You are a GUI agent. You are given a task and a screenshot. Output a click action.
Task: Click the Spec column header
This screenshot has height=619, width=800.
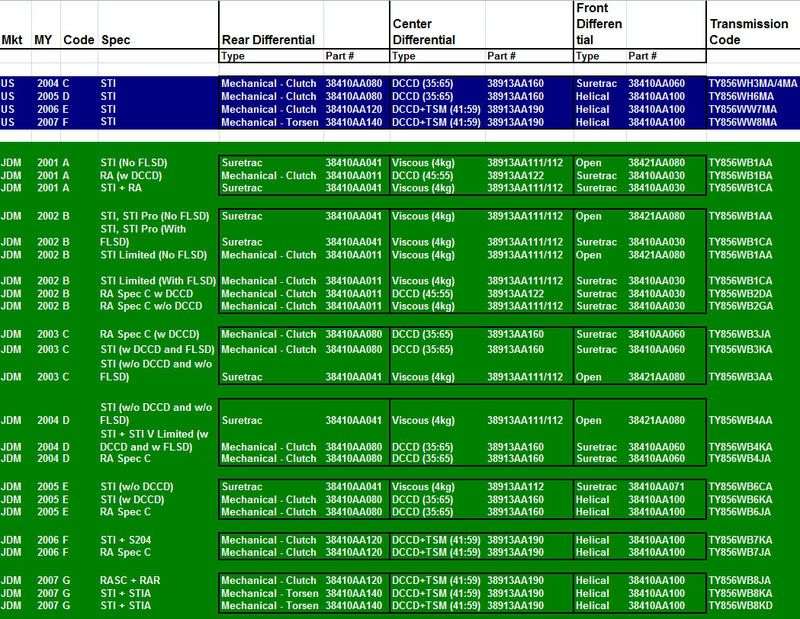click(x=115, y=40)
